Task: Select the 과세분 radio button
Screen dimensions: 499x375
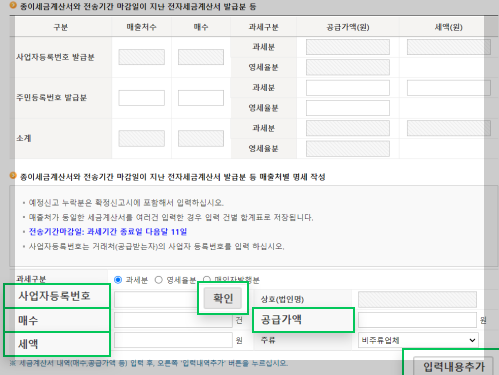Action: pyautogui.click(x=118, y=280)
